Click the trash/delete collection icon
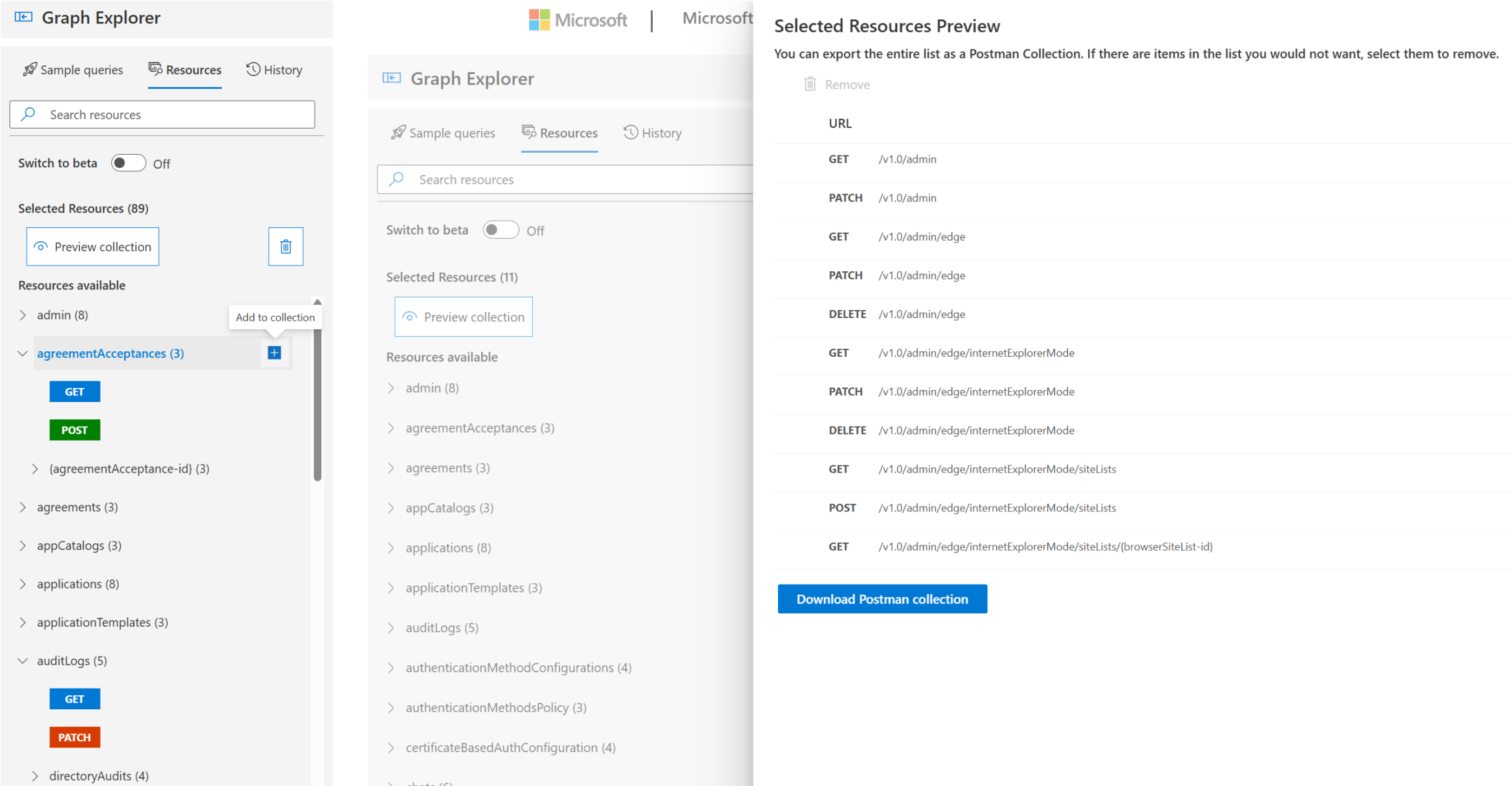This screenshot has height=786, width=1512. point(286,246)
